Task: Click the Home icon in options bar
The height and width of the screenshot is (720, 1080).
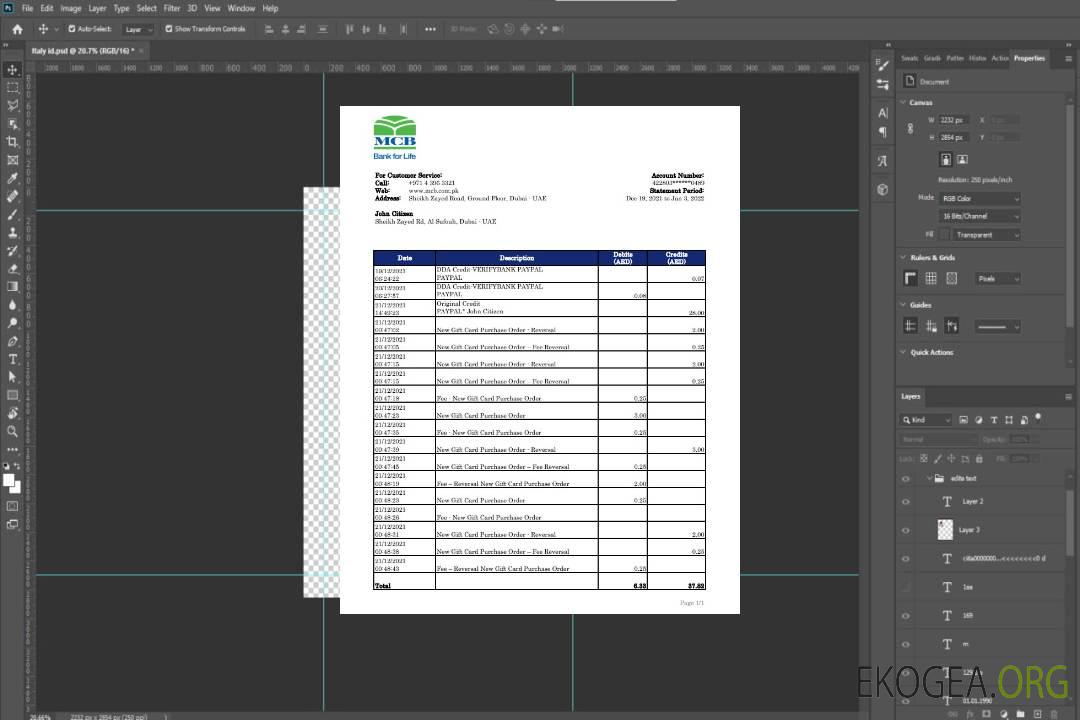Action: coord(17,29)
